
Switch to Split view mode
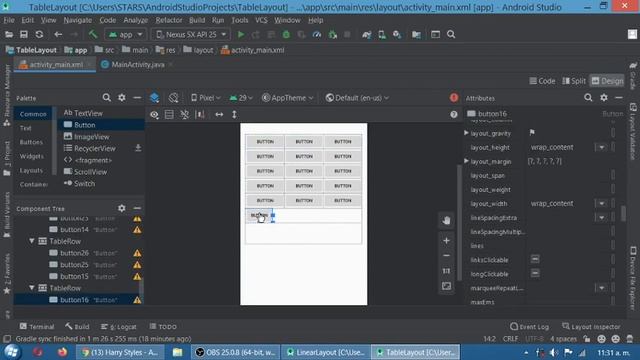[573, 81]
